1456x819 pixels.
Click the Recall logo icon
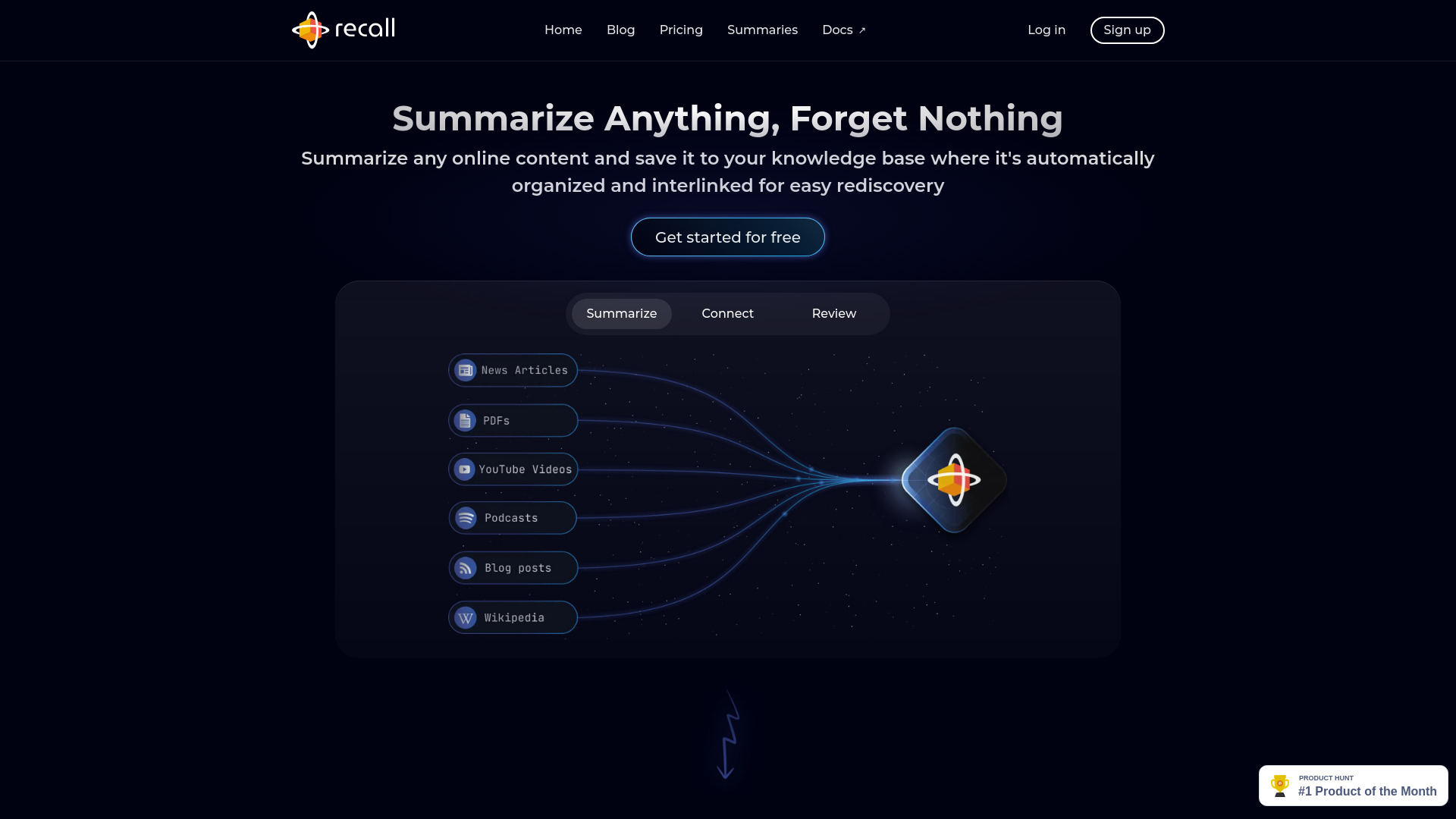click(x=310, y=30)
